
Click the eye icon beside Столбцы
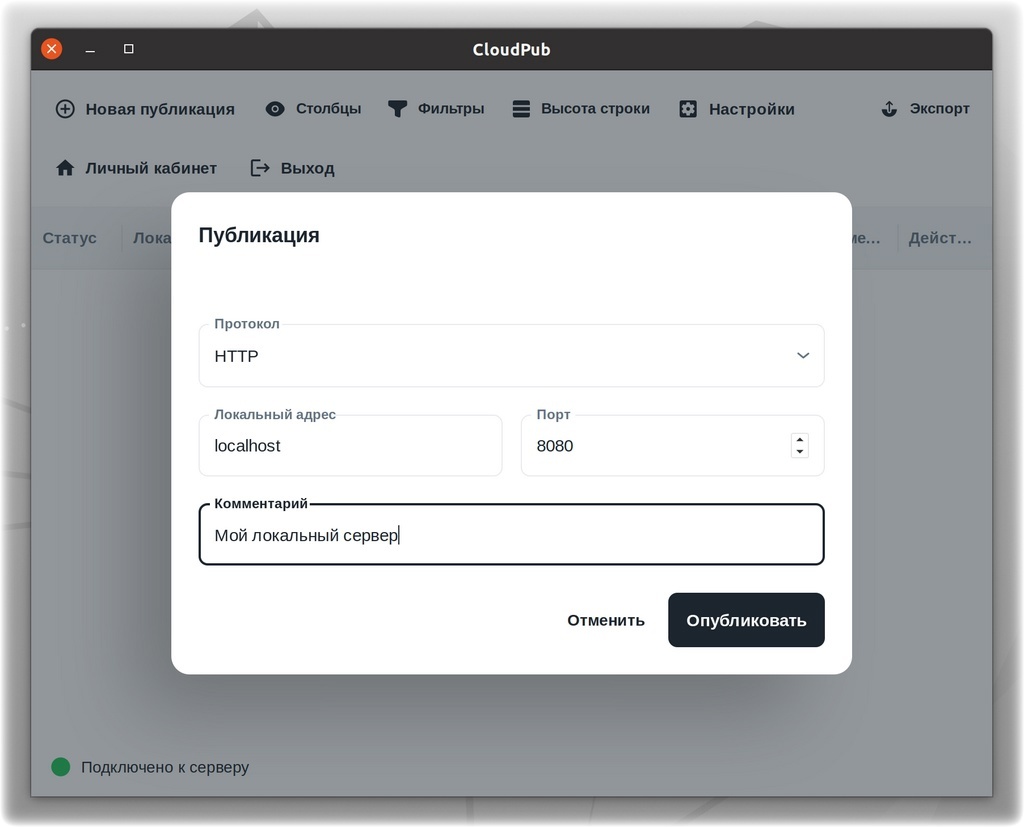point(275,109)
